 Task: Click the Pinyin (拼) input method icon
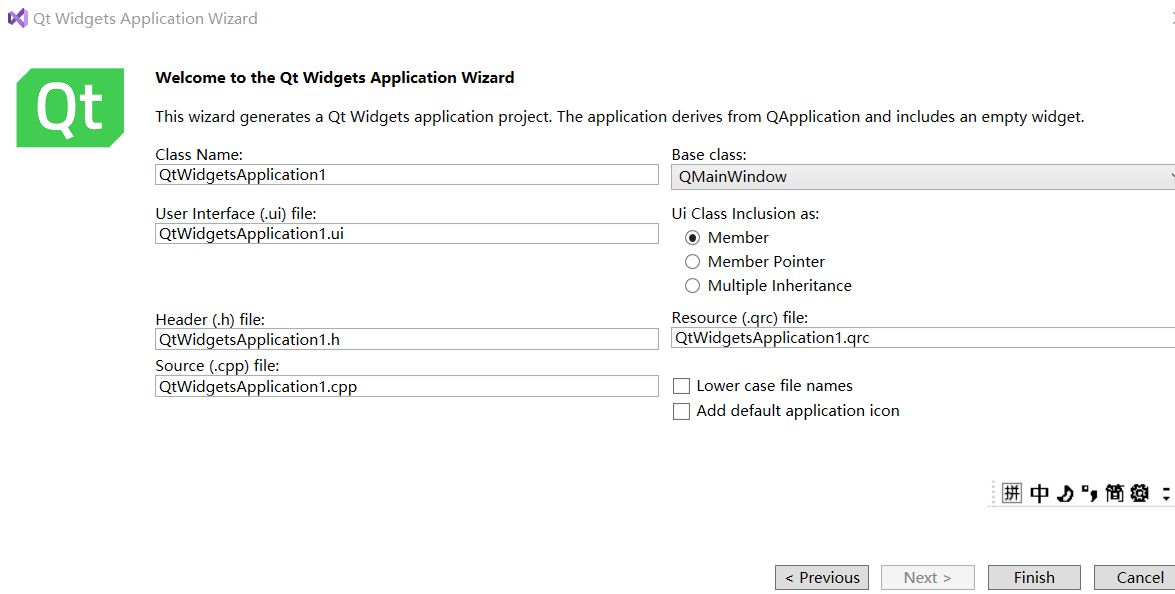pyautogui.click(x=1012, y=493)
